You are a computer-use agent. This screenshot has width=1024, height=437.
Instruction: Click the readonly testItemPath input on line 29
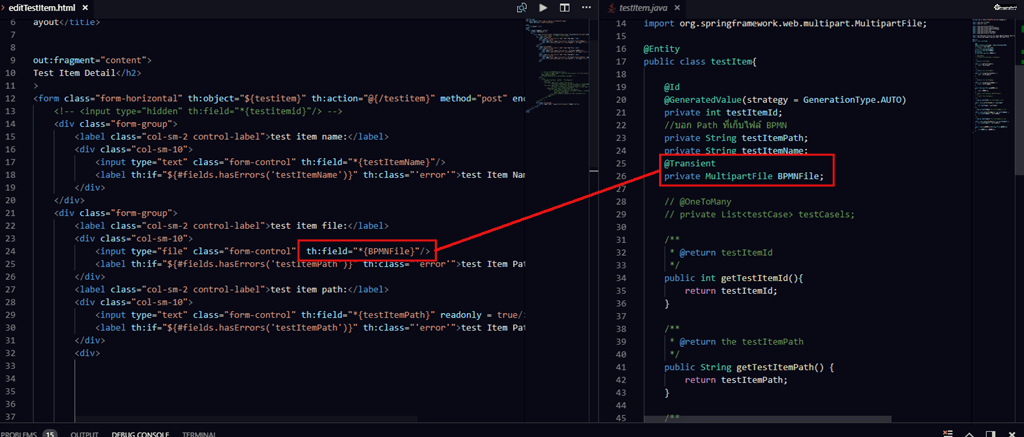[310, 316]
